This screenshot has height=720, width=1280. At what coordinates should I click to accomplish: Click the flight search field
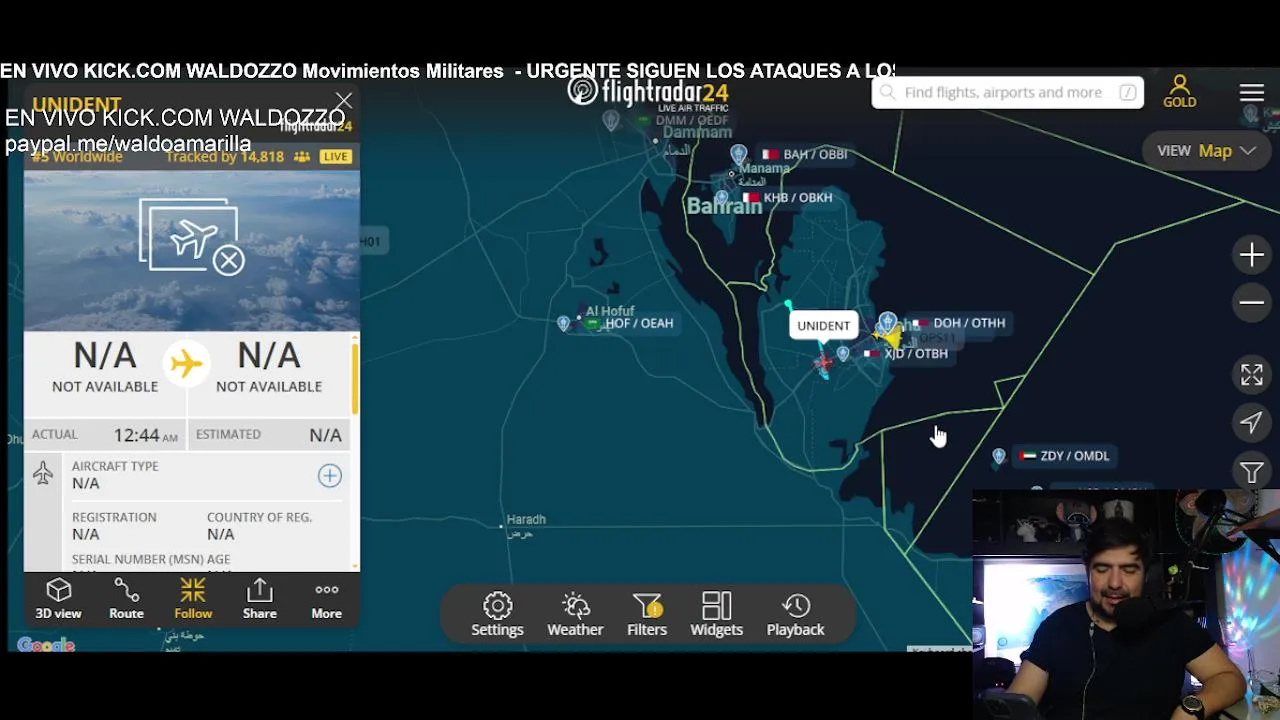coord(1007,92)
